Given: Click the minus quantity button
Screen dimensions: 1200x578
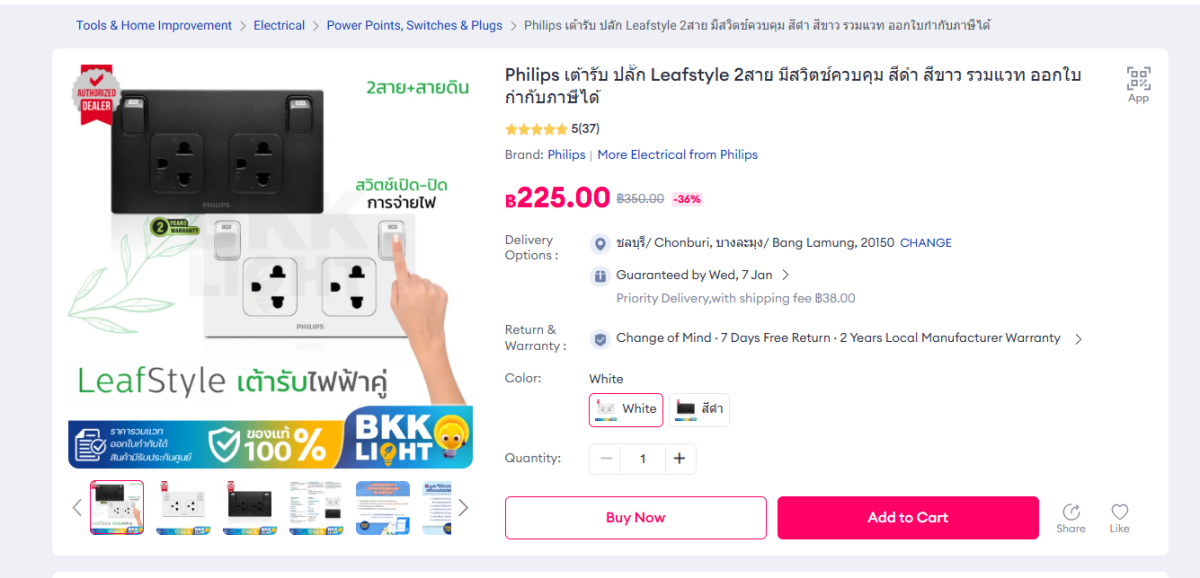Looking at the screenshot, I should click(606, 458).
